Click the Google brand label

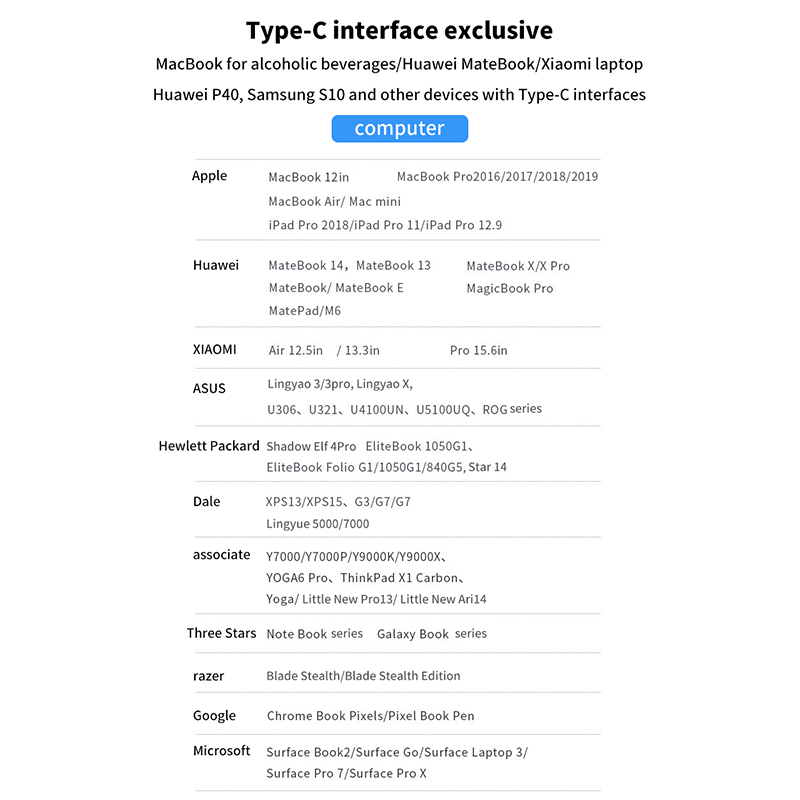coord(215,716)
